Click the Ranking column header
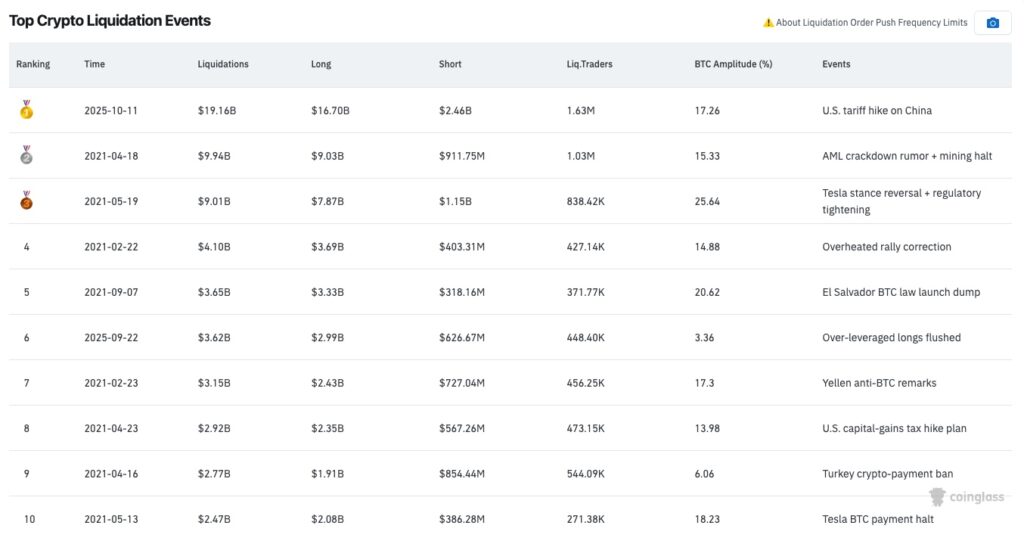 pyautogui.click(x=33, y=64)
